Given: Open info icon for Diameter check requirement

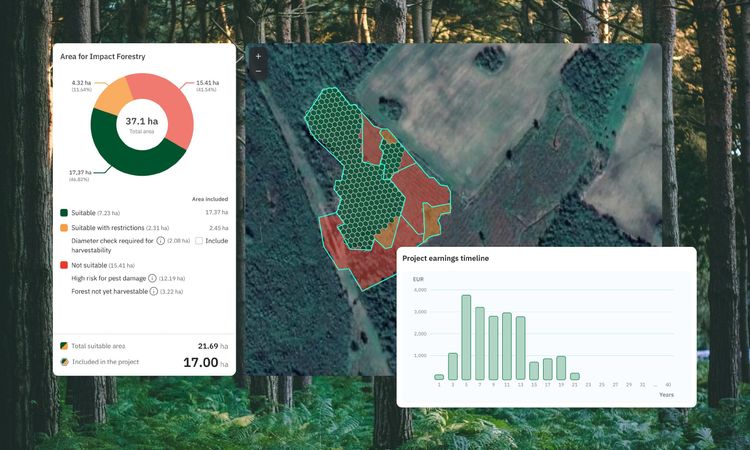Looking at the screenshot, I should pyautogui.click(x=160, y=241).
